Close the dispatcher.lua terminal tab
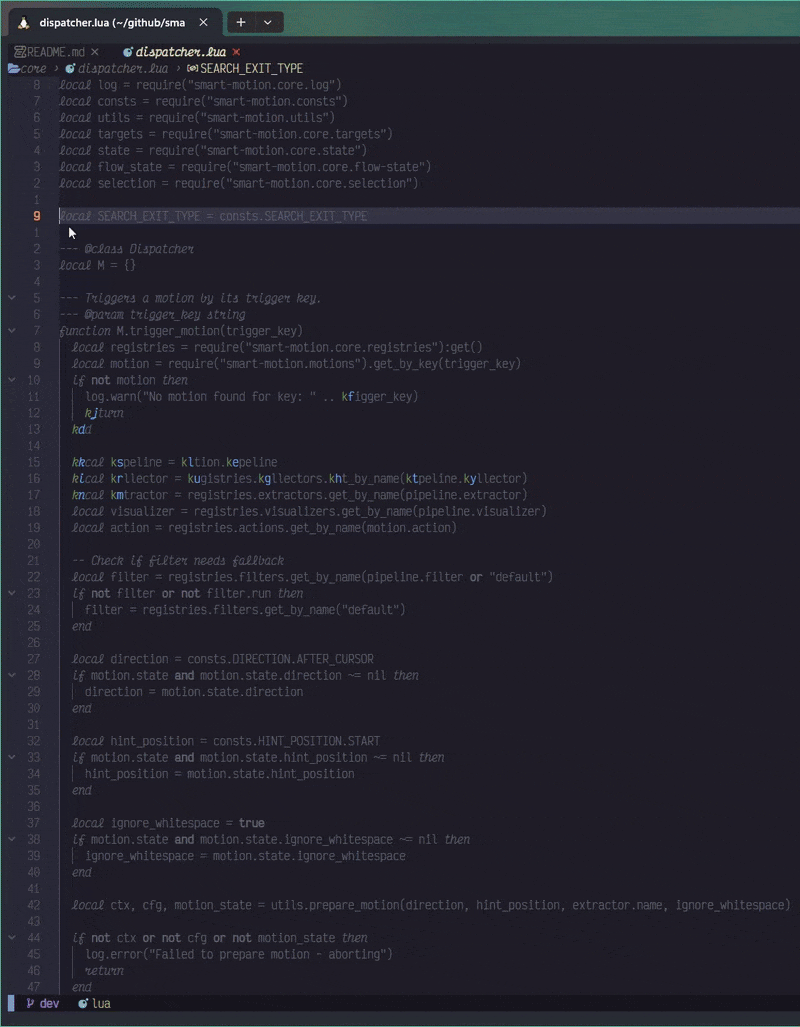The image size is (800, 1027). coord(203,22)
